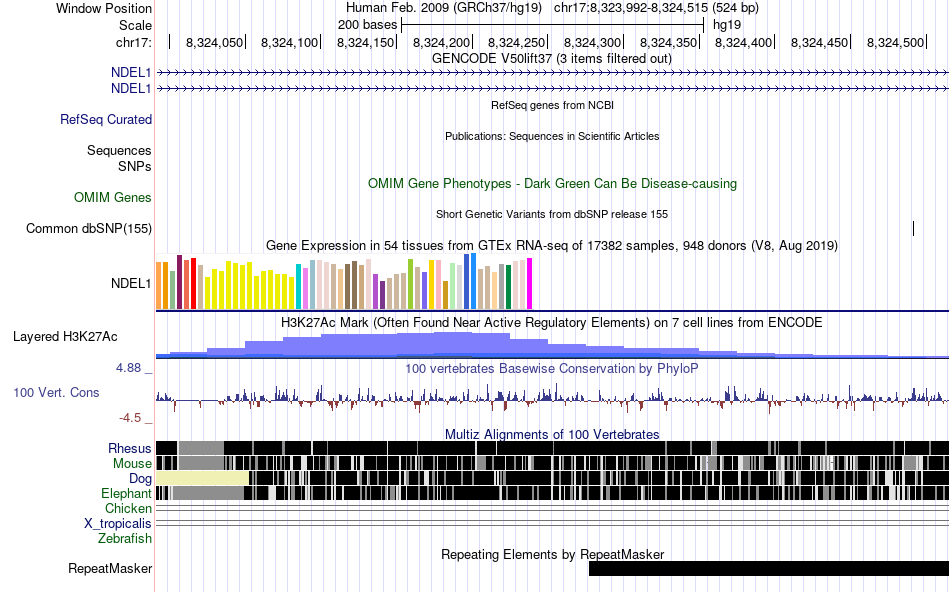Click the RefSeq genes from NCBI title
Image resolution: width=950 pixels, height=592 pixels.
pos(552,105)
